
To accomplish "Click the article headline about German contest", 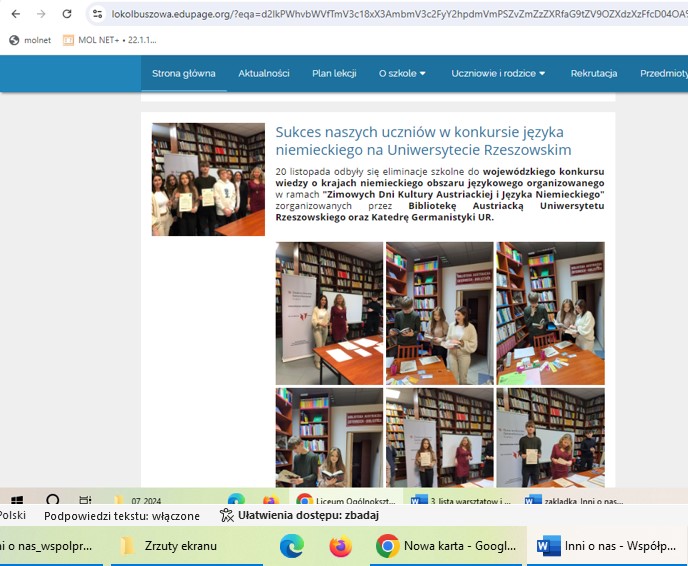I will pyautogui.click(x=423, y=140).
